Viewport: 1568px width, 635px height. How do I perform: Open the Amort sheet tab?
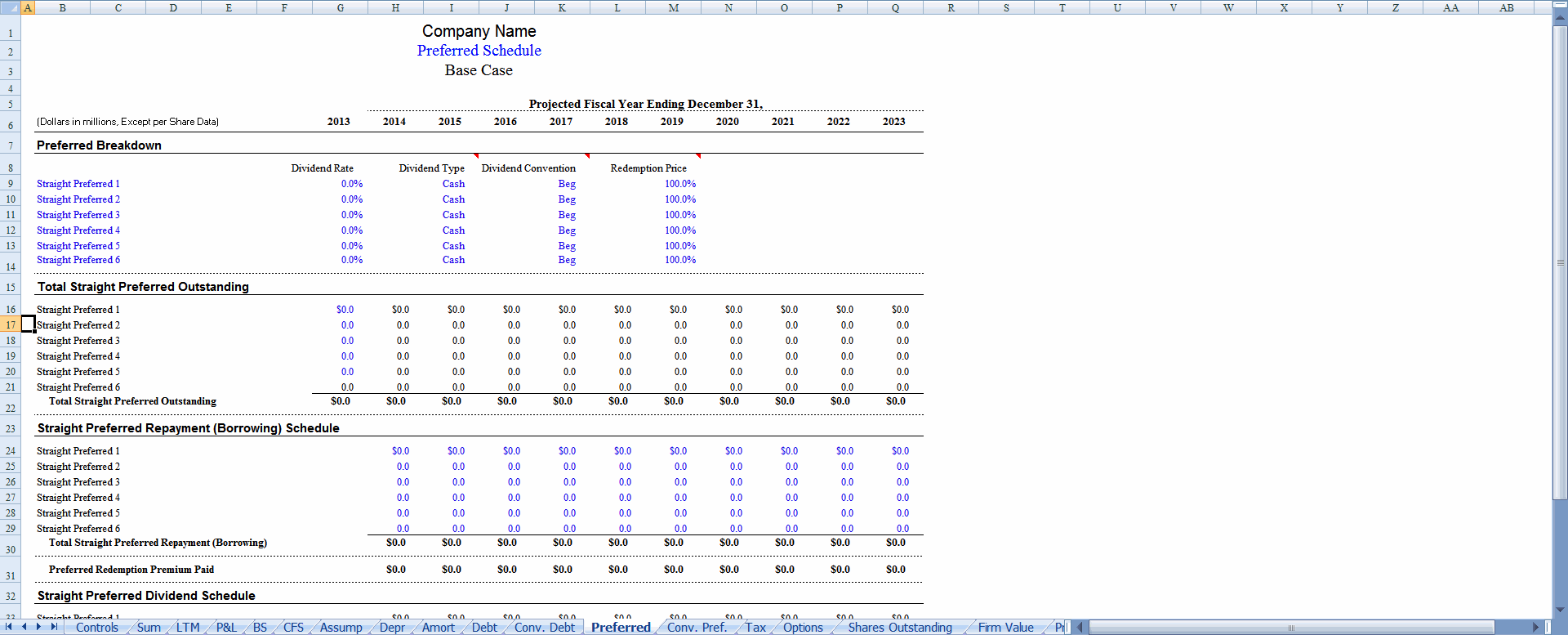[439, 628]
